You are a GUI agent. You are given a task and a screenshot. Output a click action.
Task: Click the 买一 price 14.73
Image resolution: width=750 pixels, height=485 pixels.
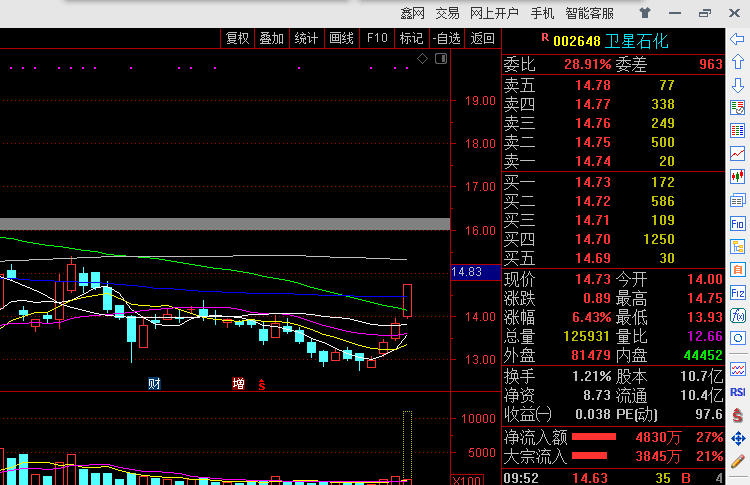[593, 182]
